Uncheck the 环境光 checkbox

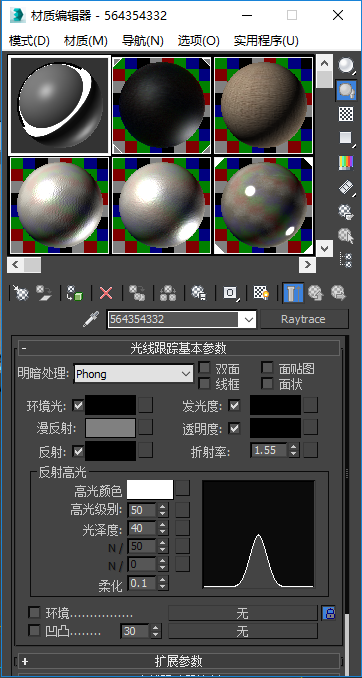coord(78,406)
